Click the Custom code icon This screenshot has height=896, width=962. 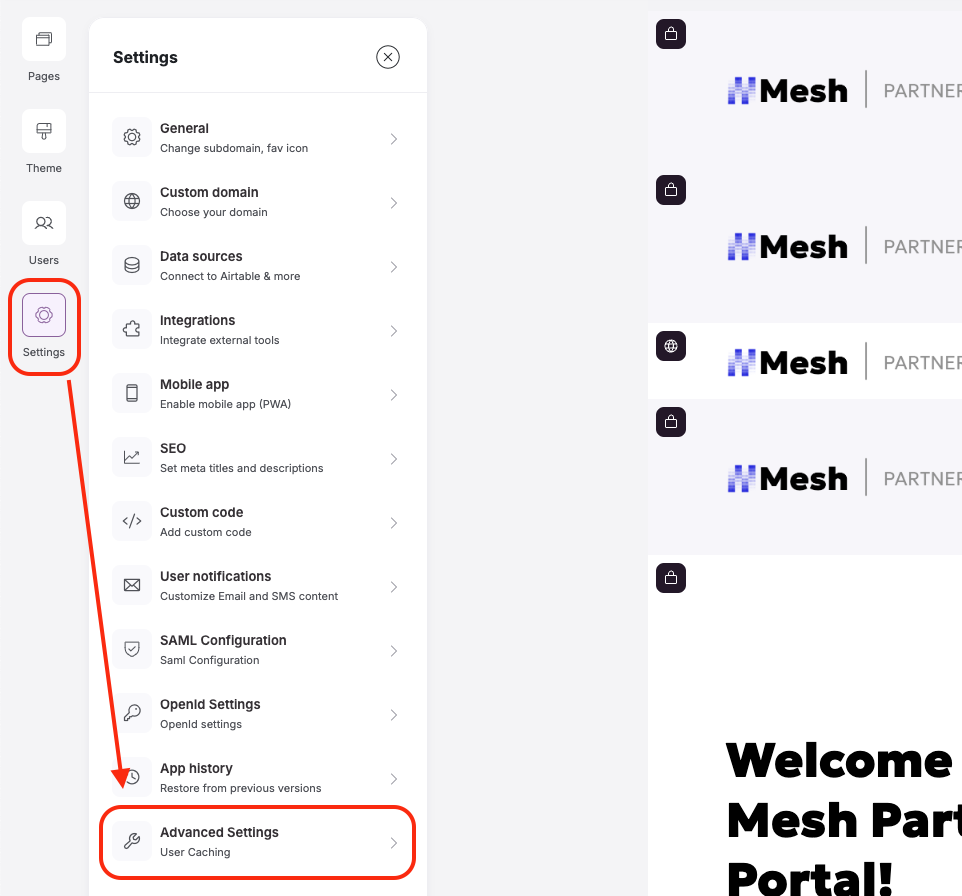[x=131, y=521]
